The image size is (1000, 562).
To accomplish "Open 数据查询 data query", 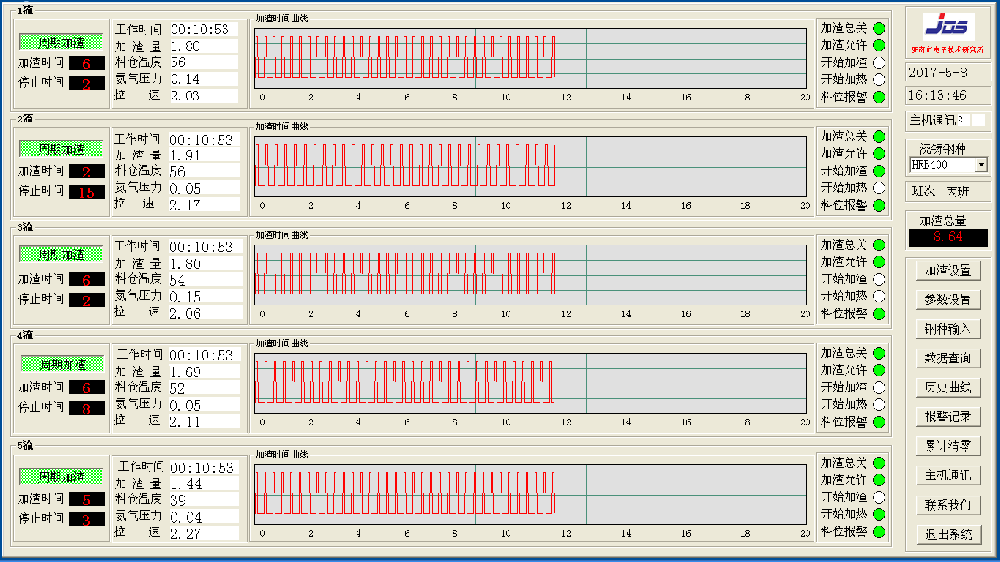I will coord(948,358).
